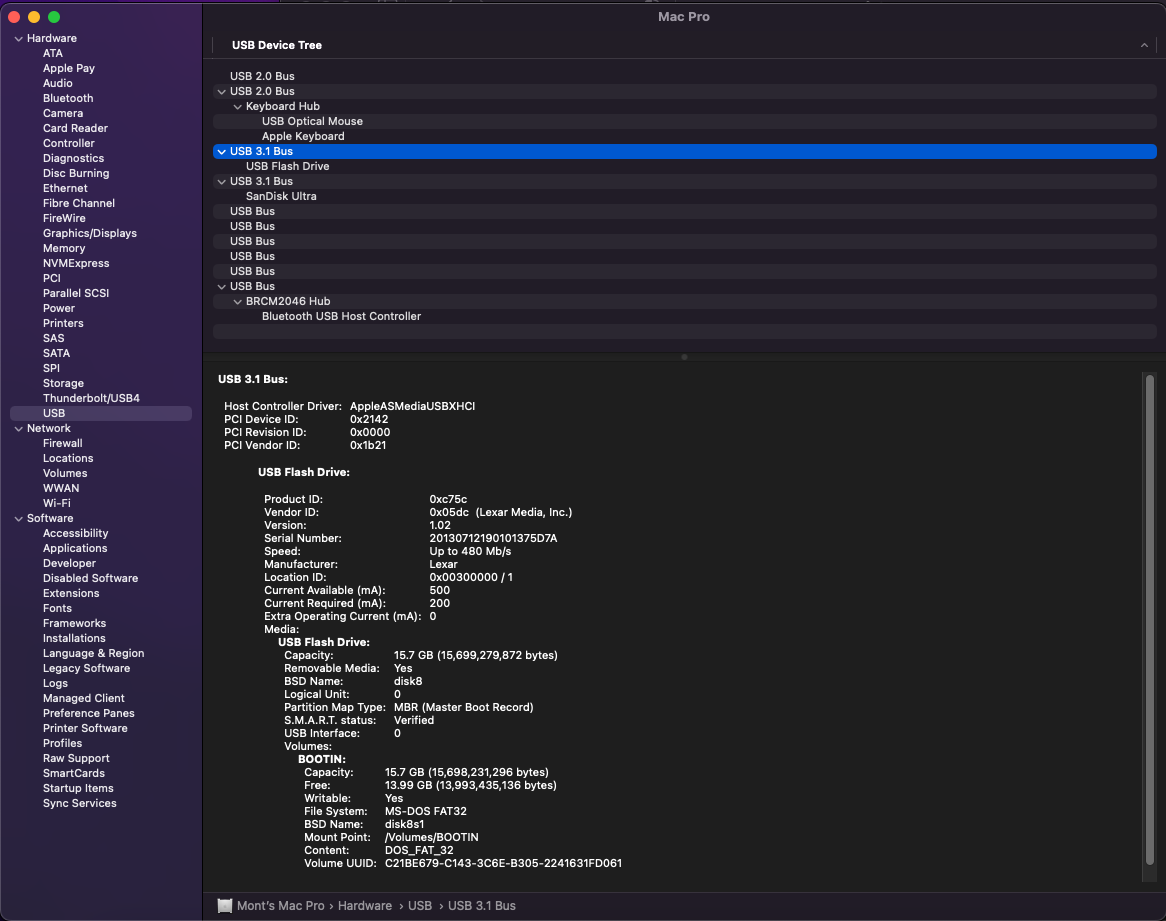Image resolution: width=1166 pixels, height=921 pixels.
Task: Collapse the Hardware section chevron
Action: (18, 39)
